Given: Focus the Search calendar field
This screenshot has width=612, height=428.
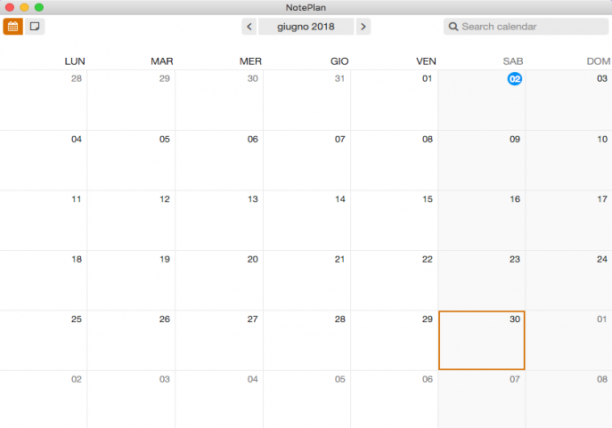Looking at the screenshot, I should coord(526,27).
